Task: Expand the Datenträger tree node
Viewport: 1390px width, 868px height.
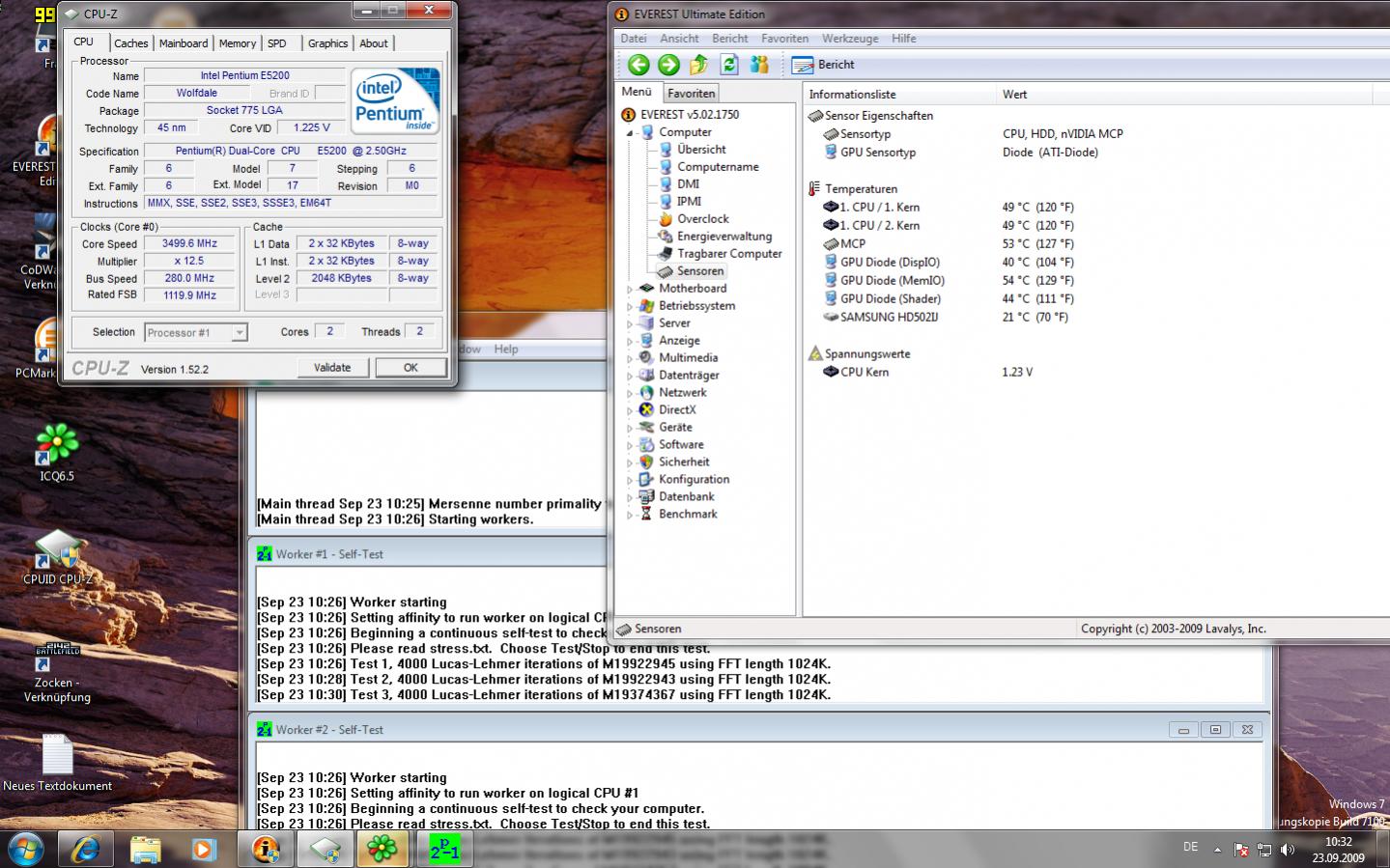Action: point(630,376)
